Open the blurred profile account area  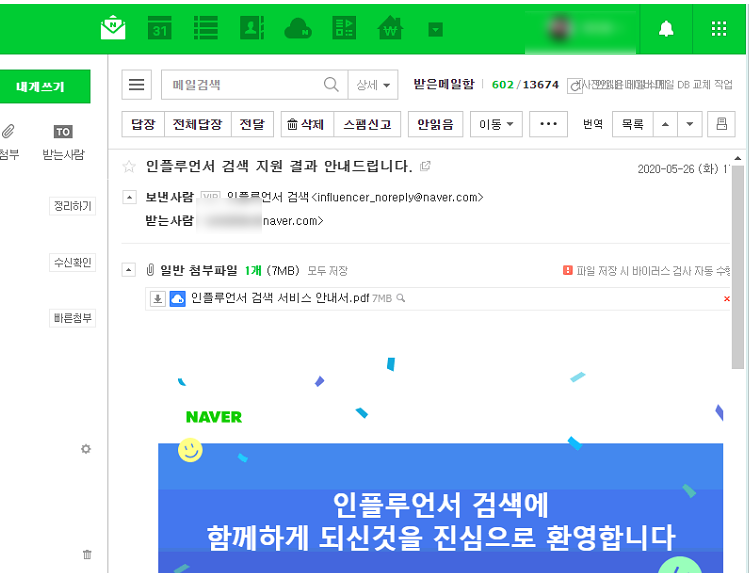(x=580, y=29)
